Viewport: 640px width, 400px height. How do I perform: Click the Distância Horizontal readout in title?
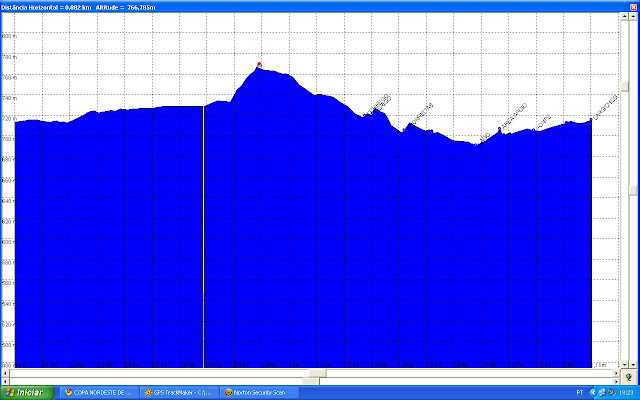click(46, 7)
